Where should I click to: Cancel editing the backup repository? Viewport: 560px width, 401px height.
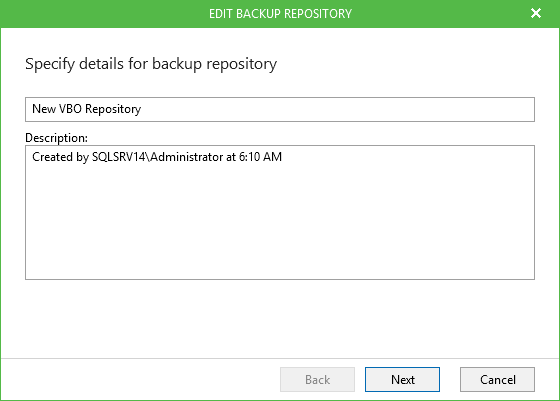tap(497, 379)
